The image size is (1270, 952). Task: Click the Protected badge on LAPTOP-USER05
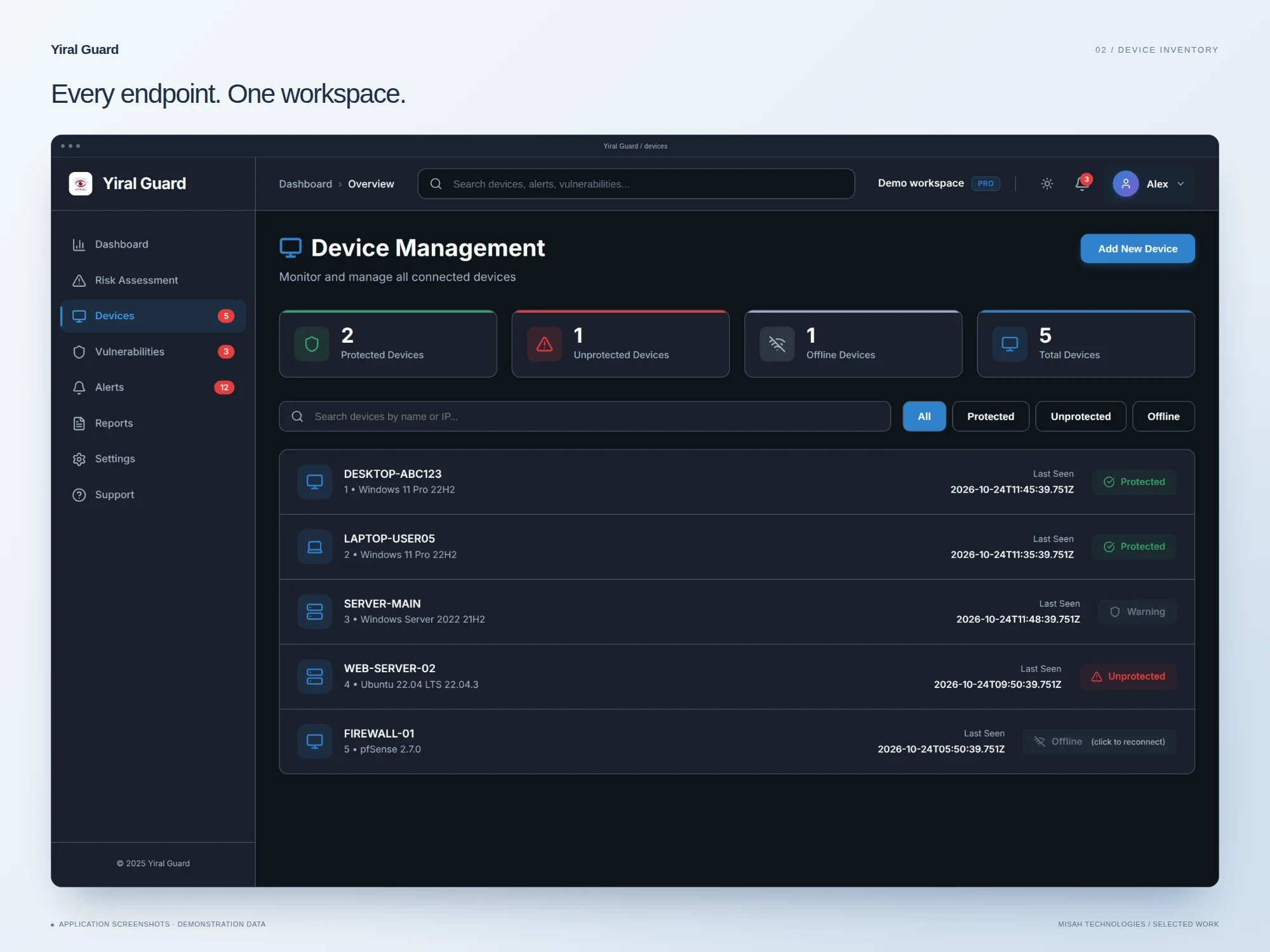click(x=1134, y=546)
